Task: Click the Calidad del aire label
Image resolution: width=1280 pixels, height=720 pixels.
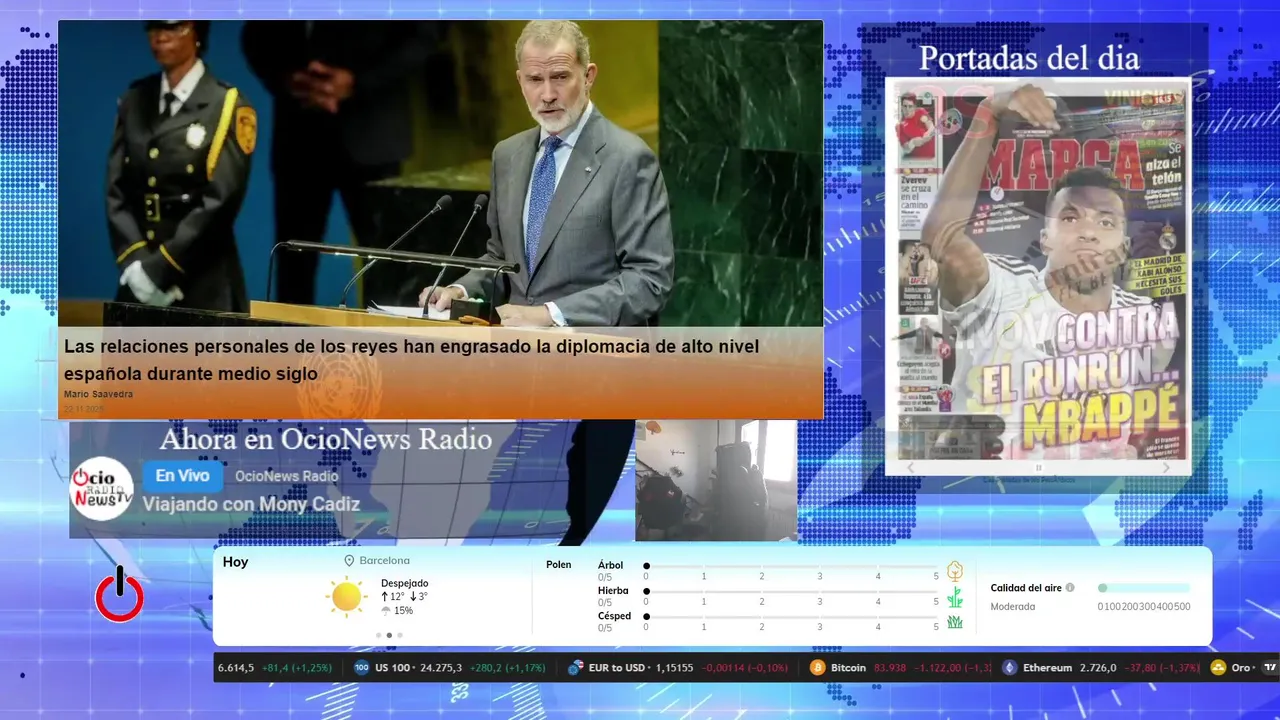Action: [x=1026, y=588]
